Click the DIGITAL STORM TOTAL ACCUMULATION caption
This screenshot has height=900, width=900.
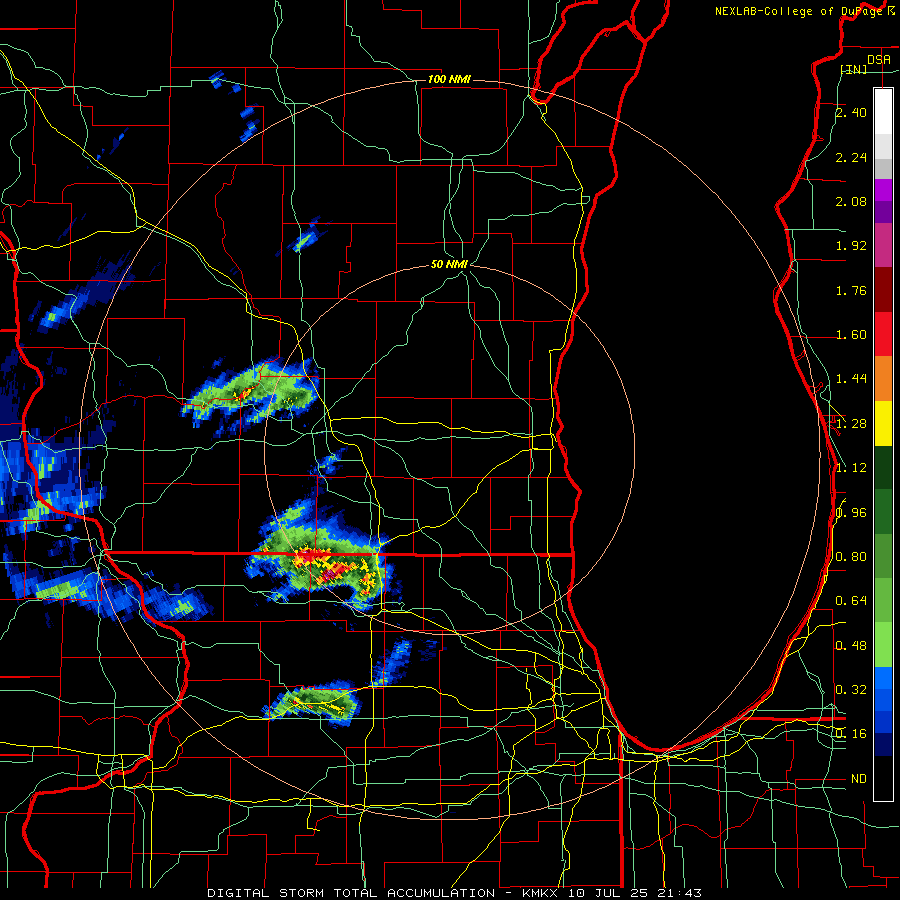(351, 893)
